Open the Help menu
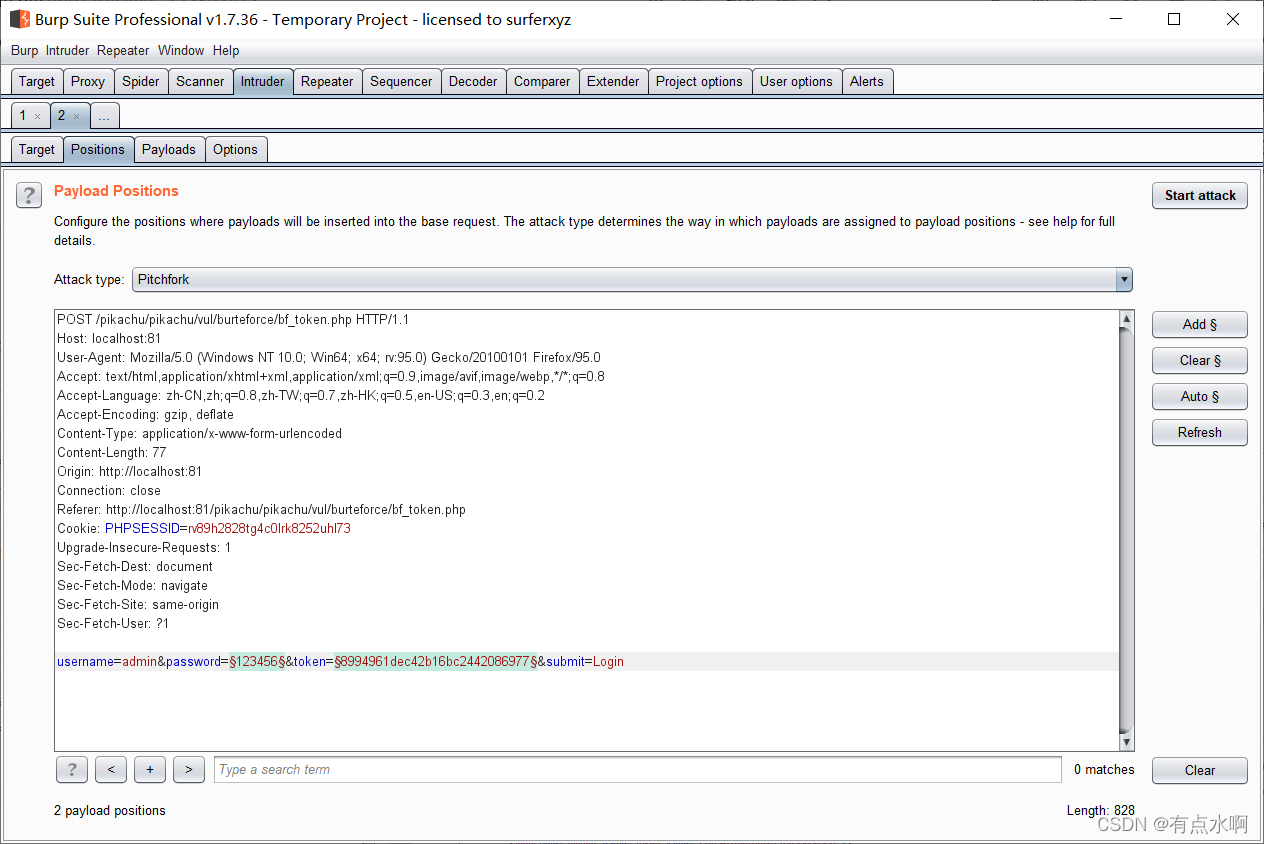Viewport: 1264px width, 844px height. pyautogui.click(x=226, y=50)
